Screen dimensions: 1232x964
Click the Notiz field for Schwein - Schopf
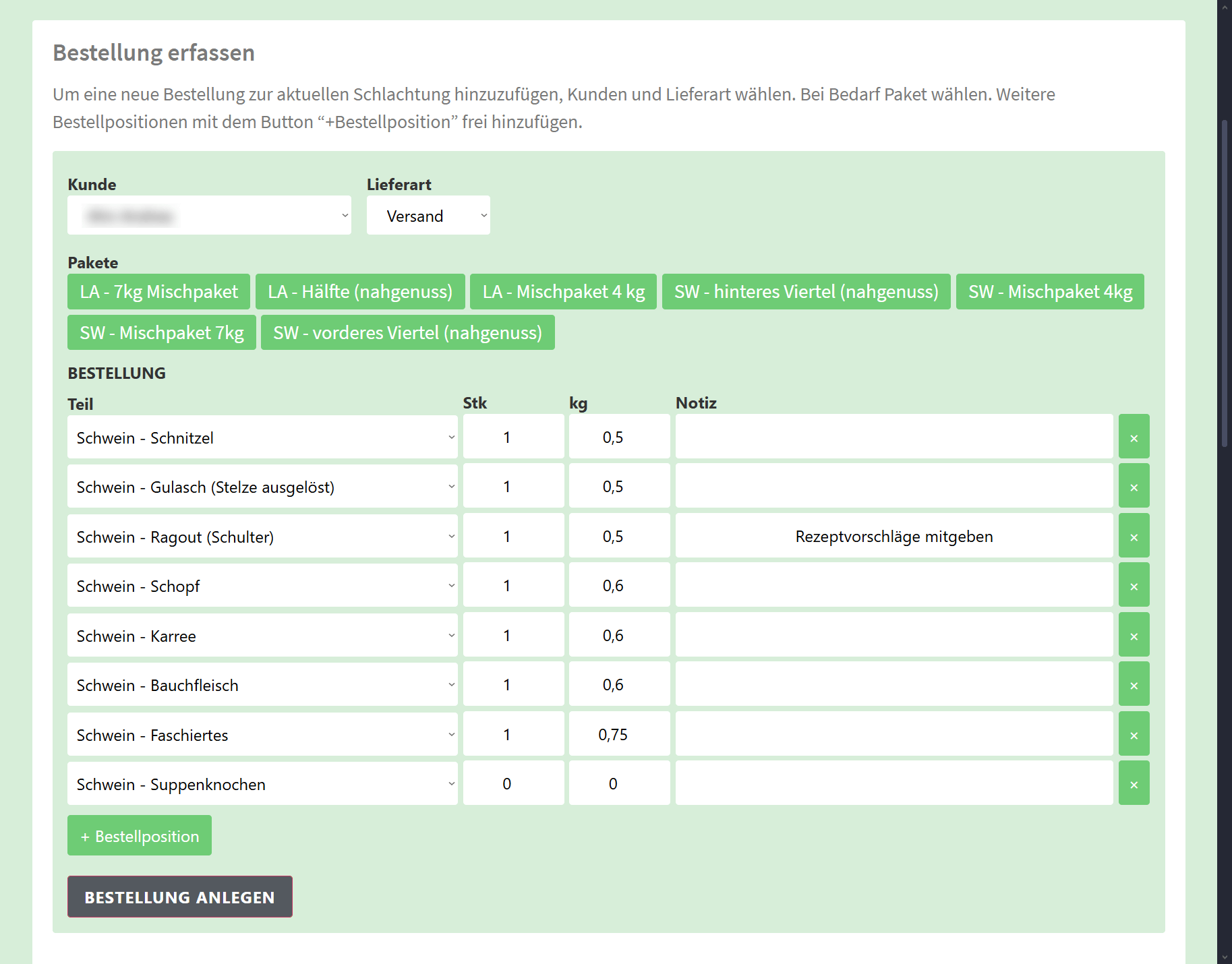point(893,586)
